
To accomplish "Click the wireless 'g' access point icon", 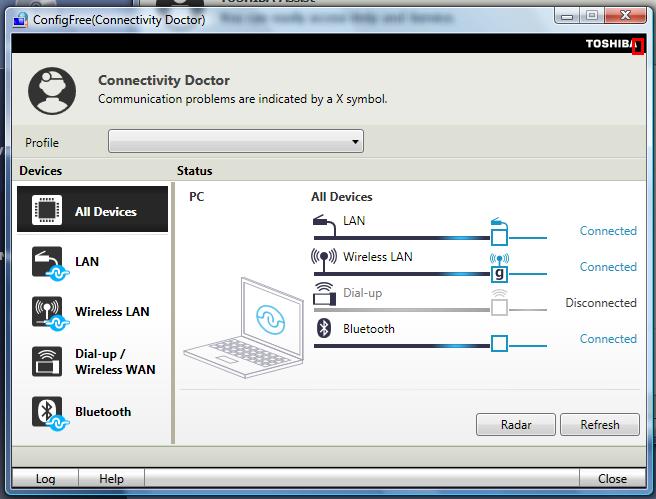I will pyautogui.click(x=499, y=268).
